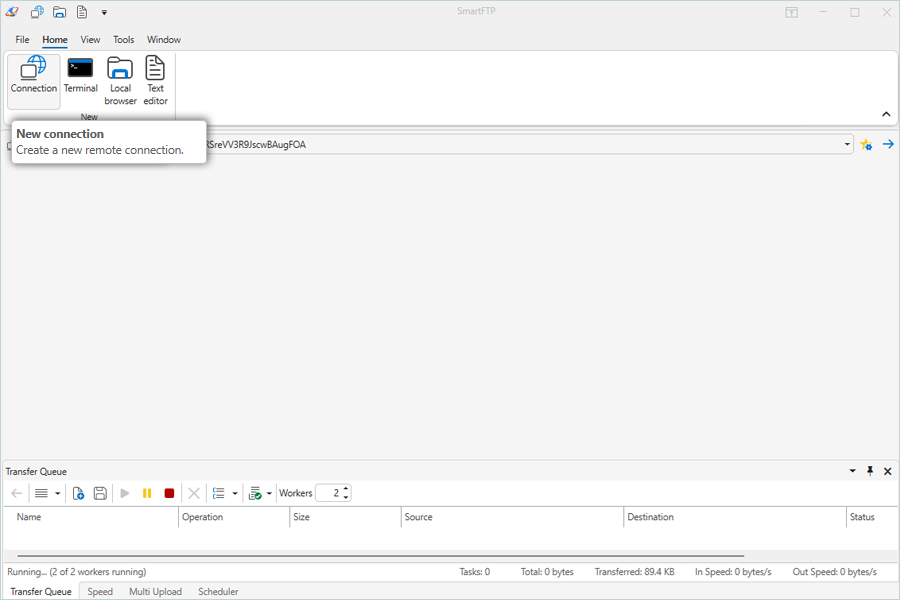Click the add file icon in Transfer Queue
900x600 pixels.
[x=78, y=493]
